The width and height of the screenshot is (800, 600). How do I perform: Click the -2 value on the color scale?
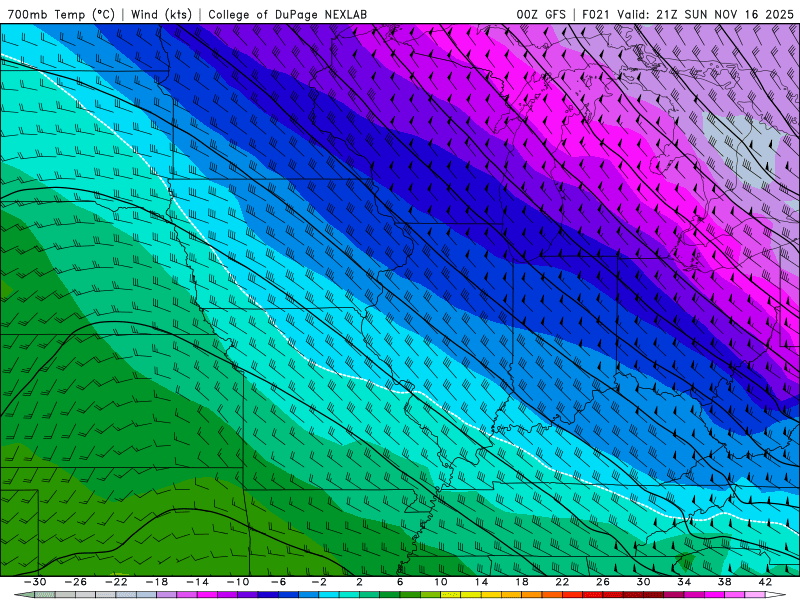point(319,582)
